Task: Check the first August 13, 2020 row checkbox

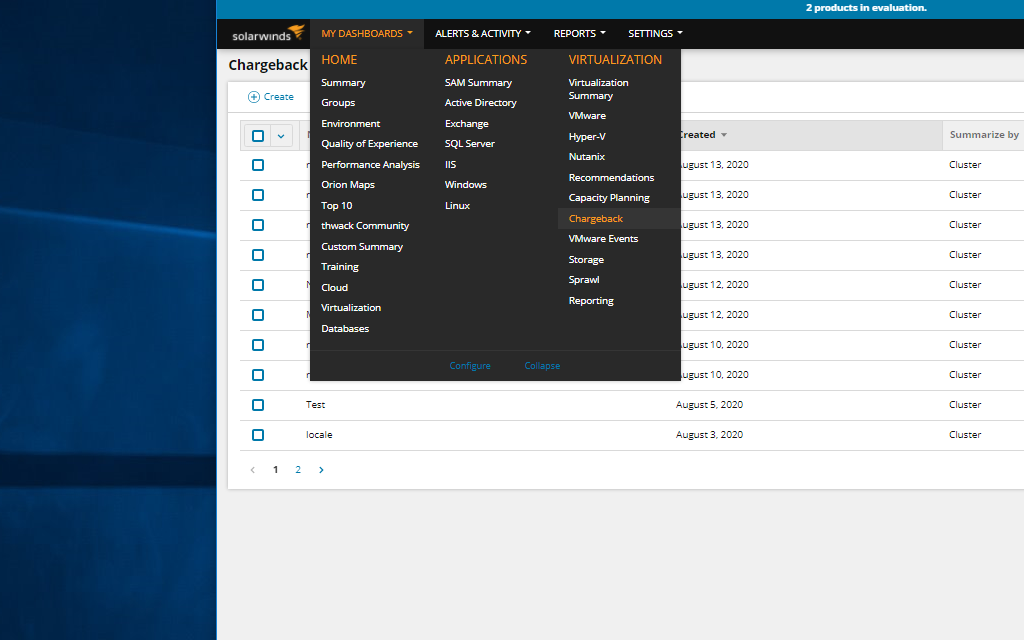Action: coord(258,165)
